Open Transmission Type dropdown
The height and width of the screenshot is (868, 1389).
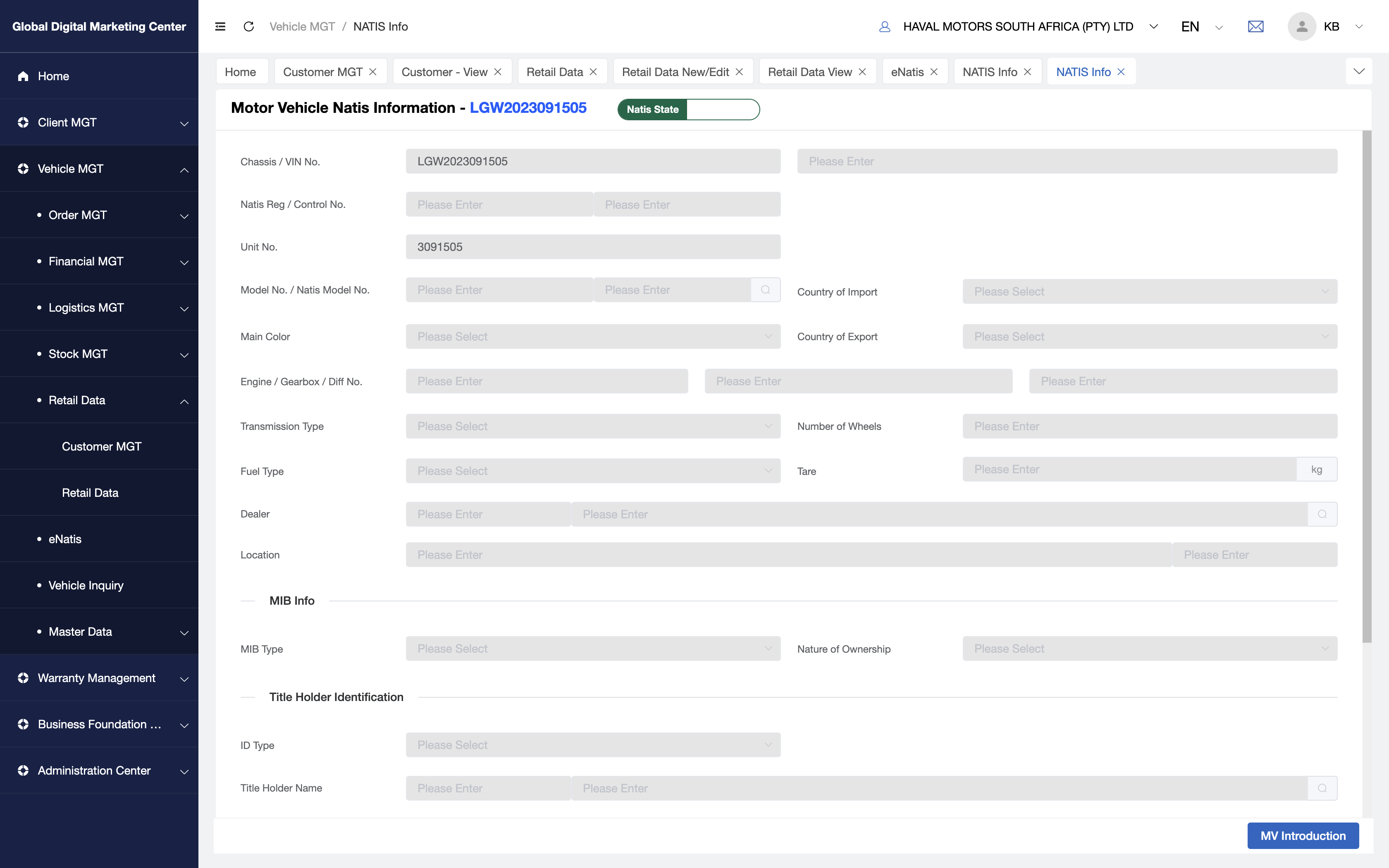[x=593, y=426]
